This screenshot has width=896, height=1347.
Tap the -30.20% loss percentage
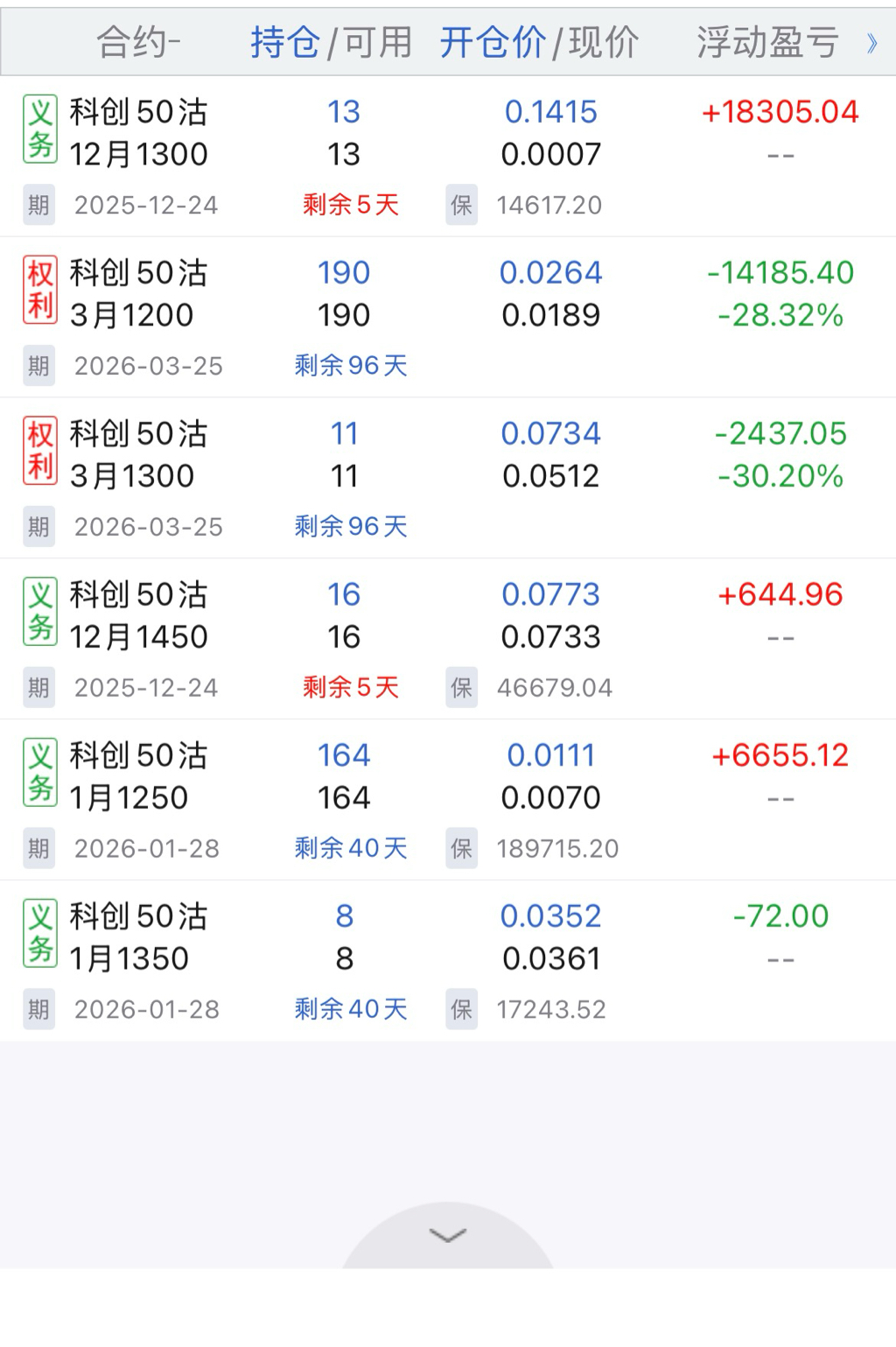tap(780, 476)
